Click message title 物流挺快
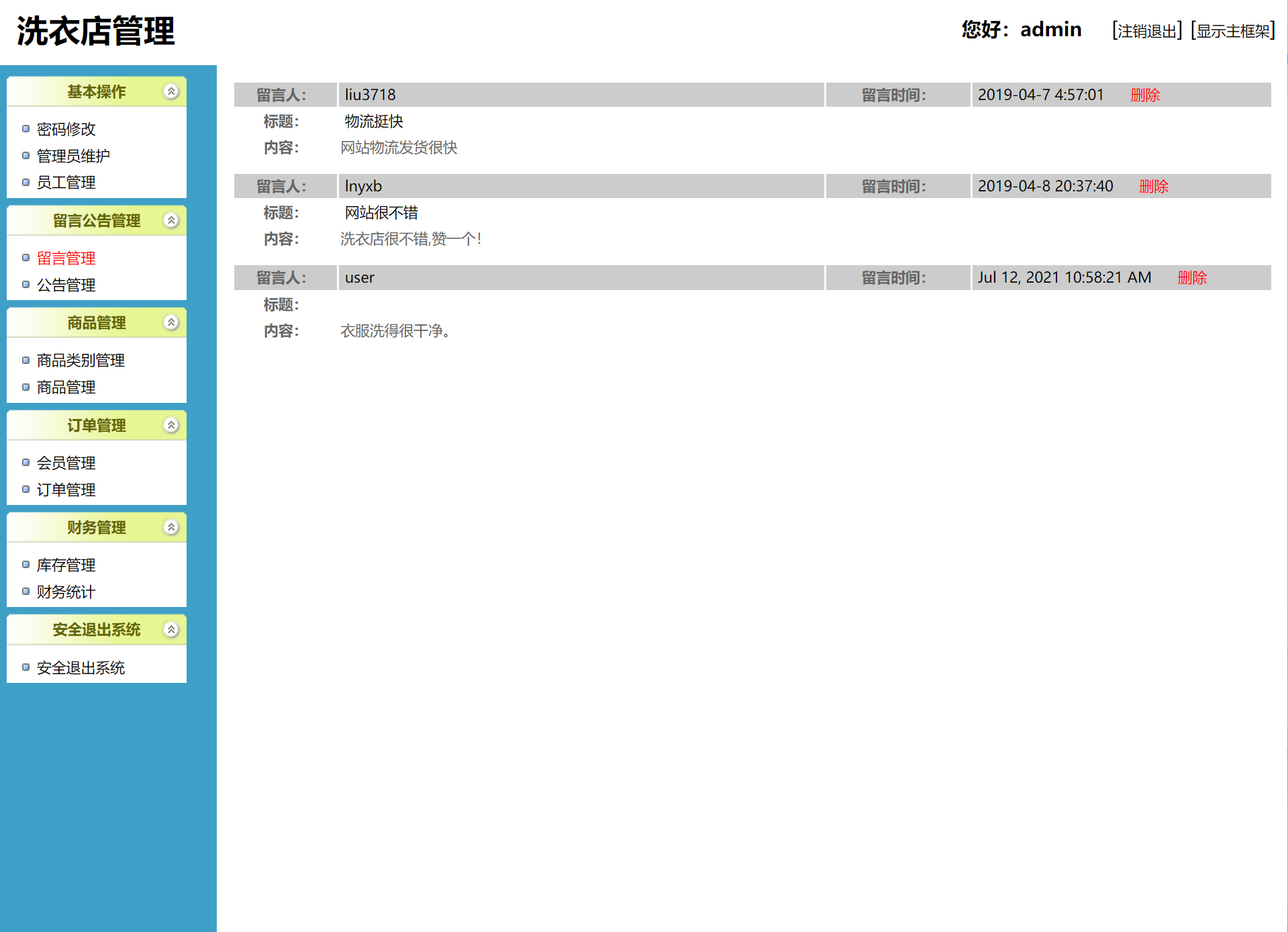 point(374,122)
